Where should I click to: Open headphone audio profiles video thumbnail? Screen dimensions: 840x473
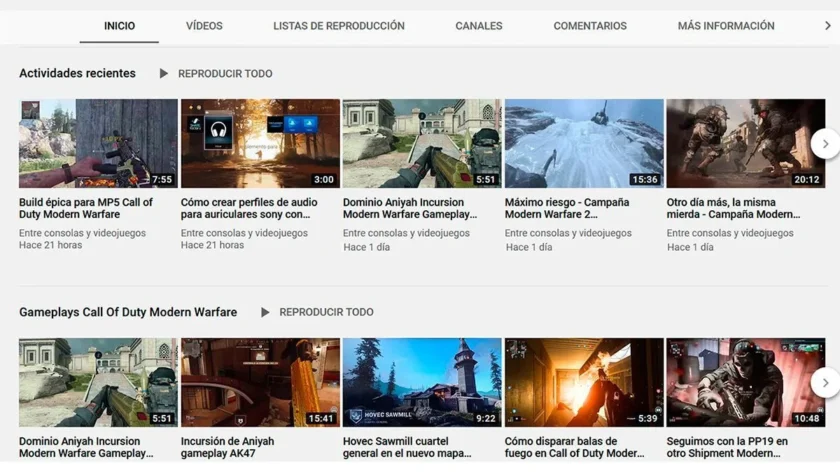[x=260, y=143]
